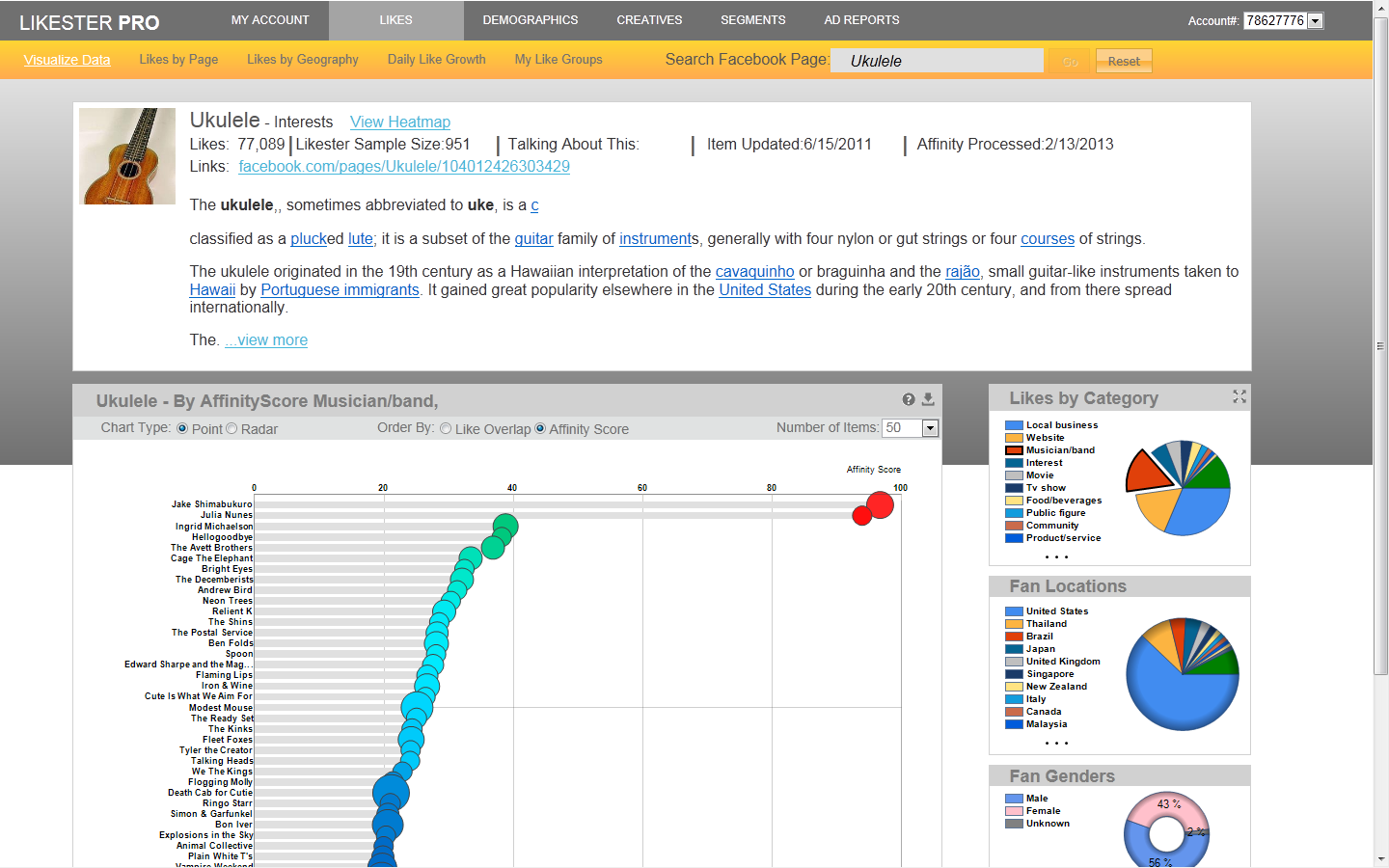Order by Affinity Score radio
1389x868 pixels.
pyautogui.click(x=540, y=428)
